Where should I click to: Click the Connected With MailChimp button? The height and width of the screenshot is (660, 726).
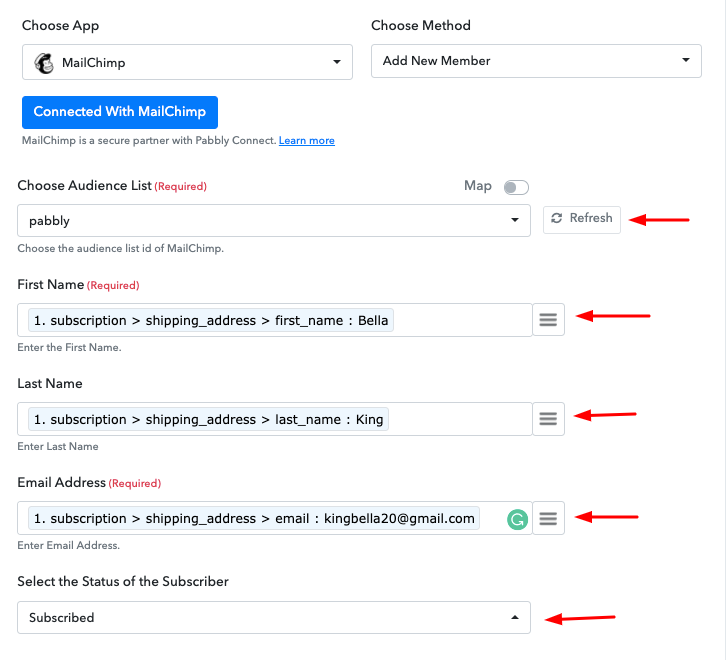point(120,112)
